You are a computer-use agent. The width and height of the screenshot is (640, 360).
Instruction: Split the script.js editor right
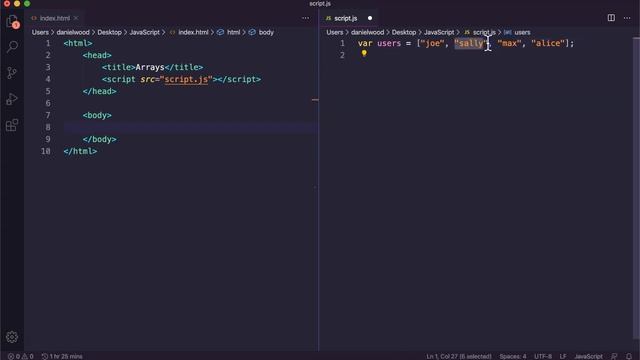611,18
